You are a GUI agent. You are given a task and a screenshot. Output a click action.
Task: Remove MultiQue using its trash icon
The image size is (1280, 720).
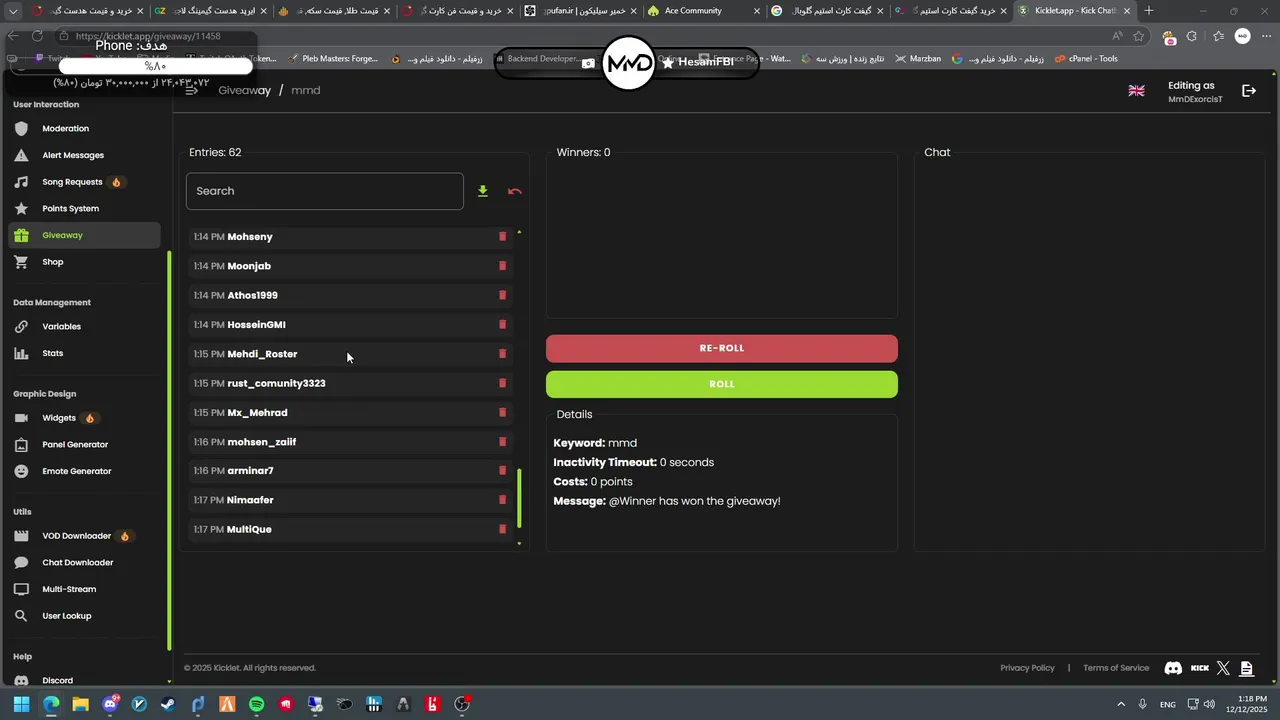(x=502, y=529)
